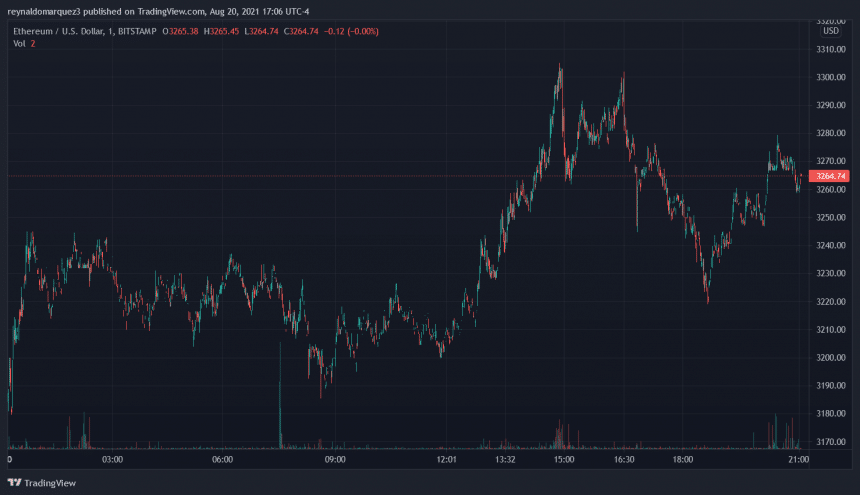Select the 3170.00 price axis label
The width and height of the screenshot is (860, 495).
coord(831,442)
